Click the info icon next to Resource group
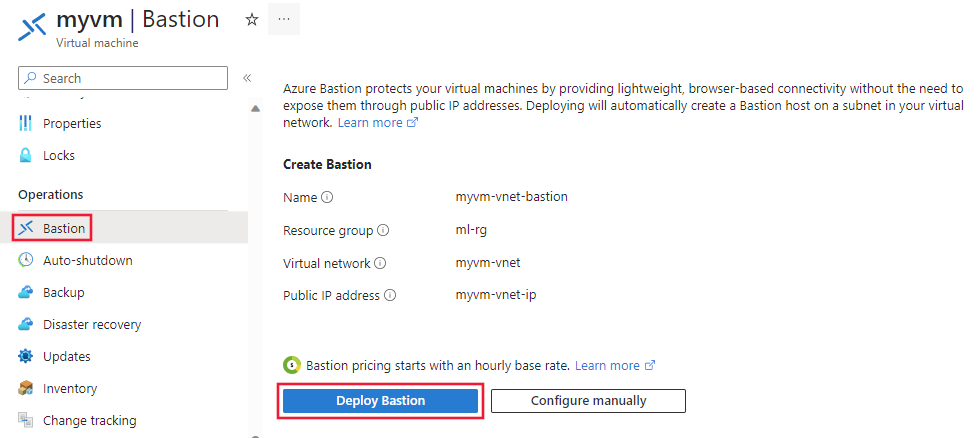The height and width of the screenshot is (438, 979). point(384,231)
